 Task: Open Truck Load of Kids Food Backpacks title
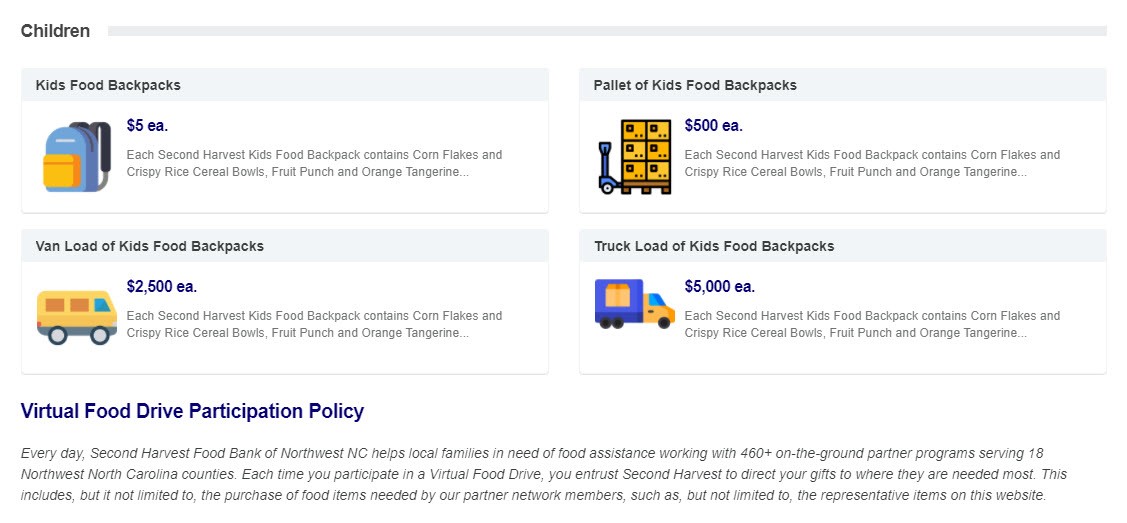click(x=714, y=246)
